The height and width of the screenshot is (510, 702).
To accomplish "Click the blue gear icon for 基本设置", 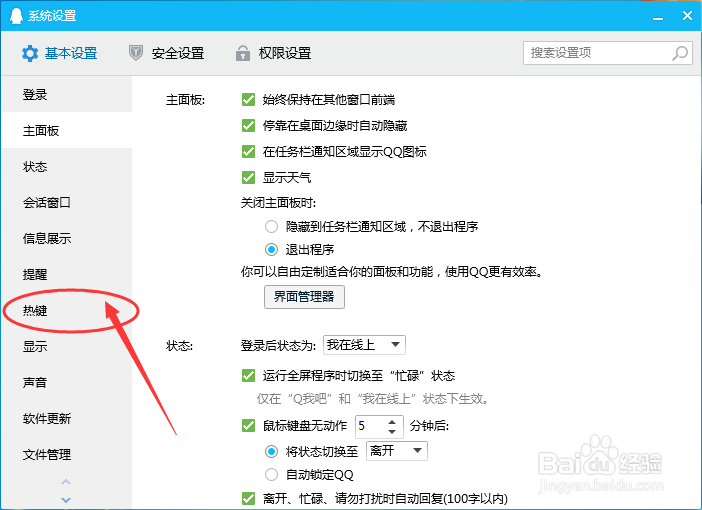I will click(30, 53).
